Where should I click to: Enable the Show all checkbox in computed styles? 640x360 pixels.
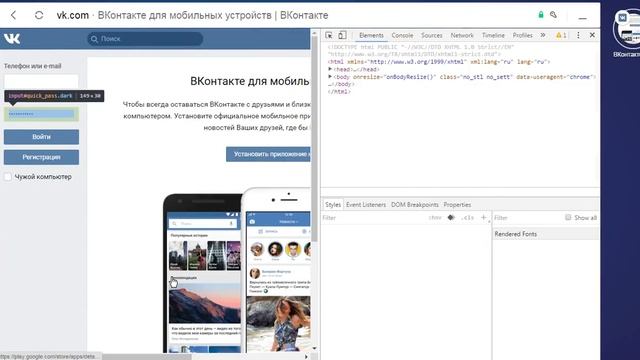568,217
